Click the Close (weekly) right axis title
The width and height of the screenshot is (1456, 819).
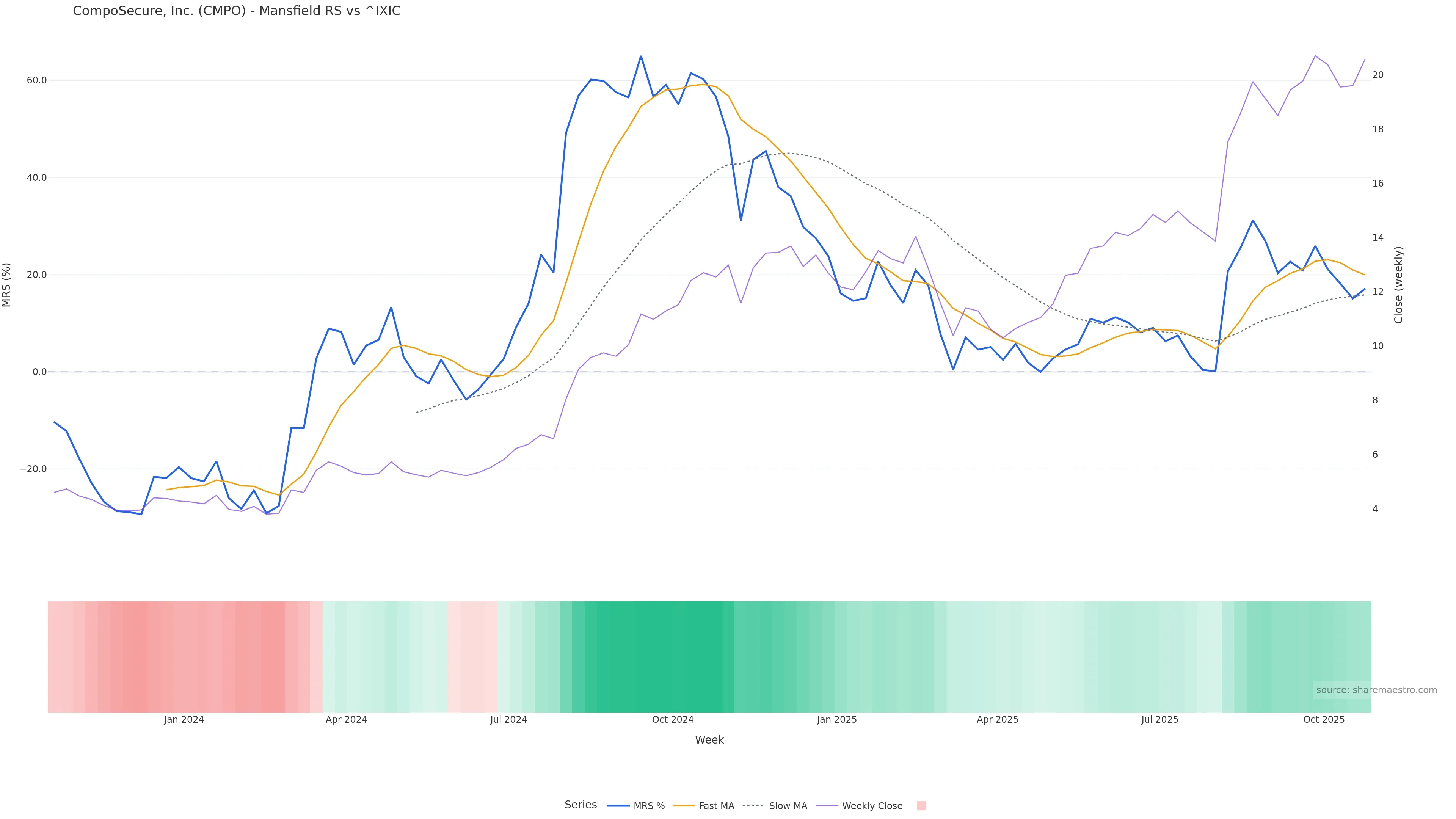(x=1398, y=285)
